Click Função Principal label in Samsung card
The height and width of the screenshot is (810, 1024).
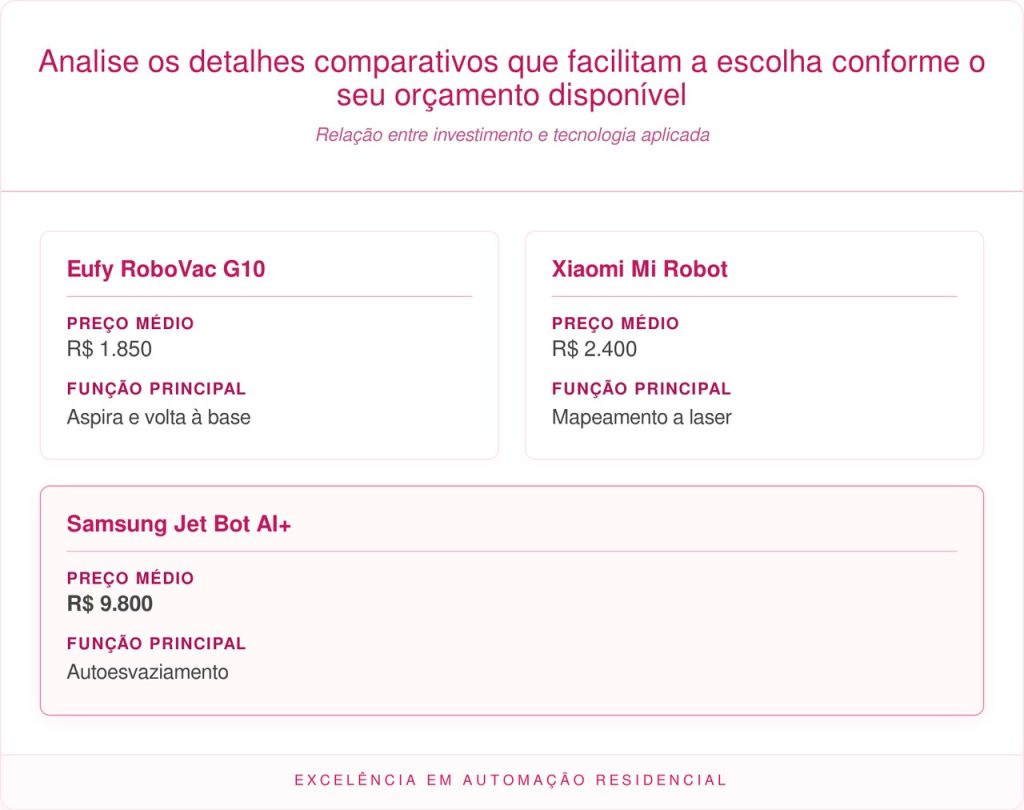pyautogui.click(x=156, y=644)
